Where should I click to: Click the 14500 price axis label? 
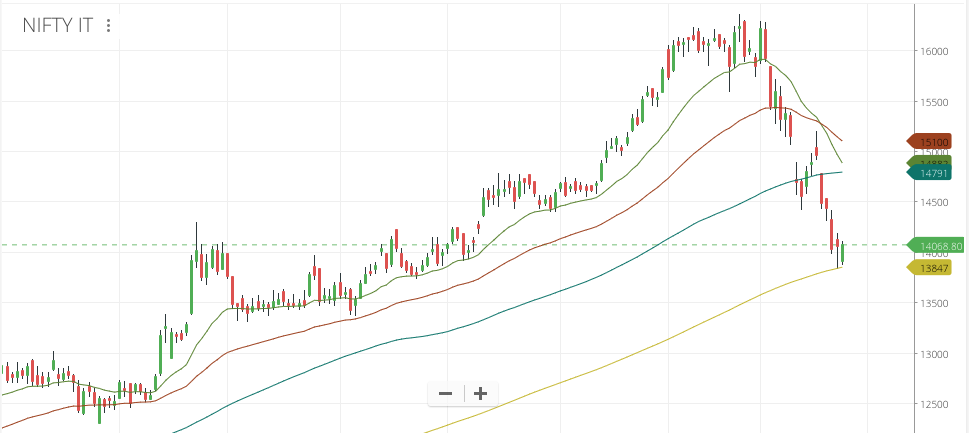[935, 203]
